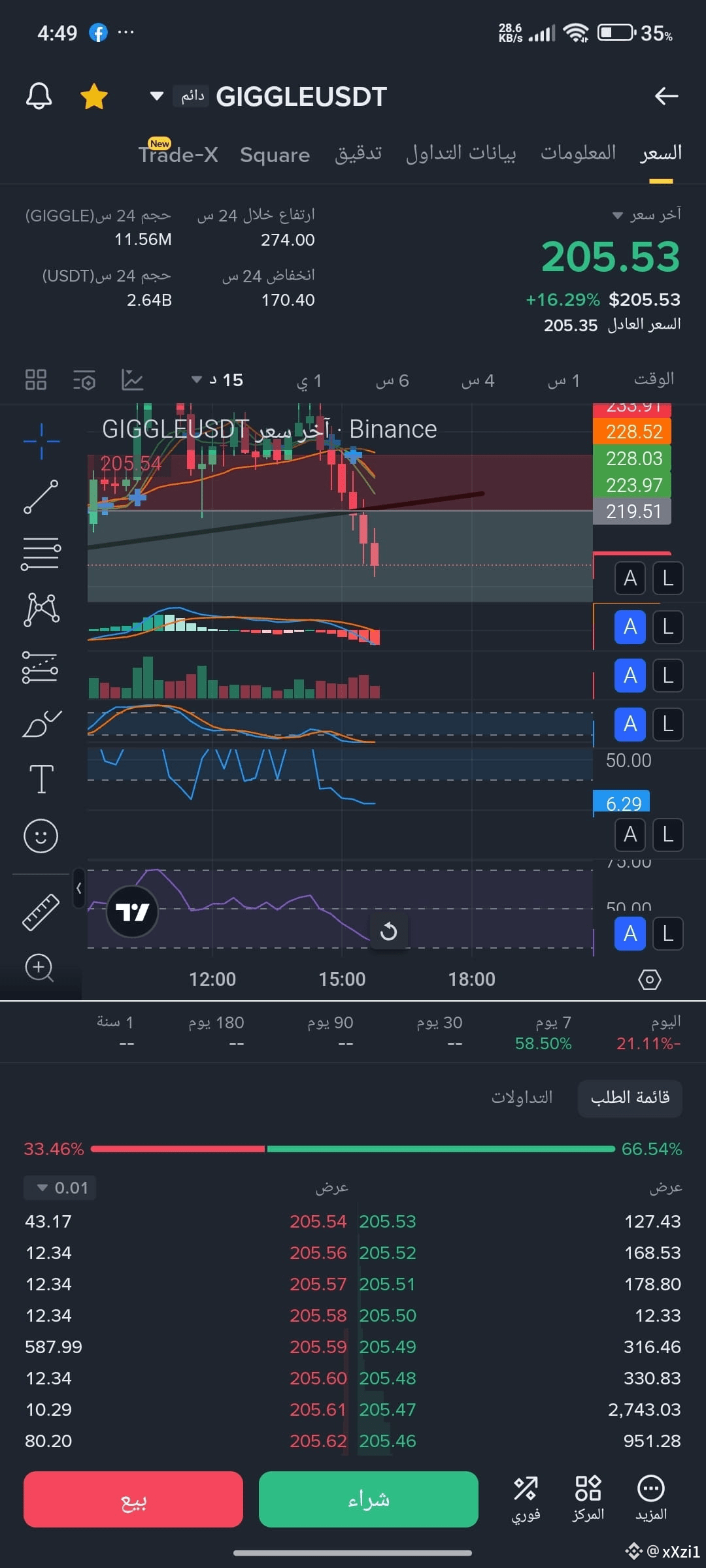Image resolution: width=706 pixels, height=1568 pixels.
Task: Select the 4 س timeframe
Action: point(478,380)
